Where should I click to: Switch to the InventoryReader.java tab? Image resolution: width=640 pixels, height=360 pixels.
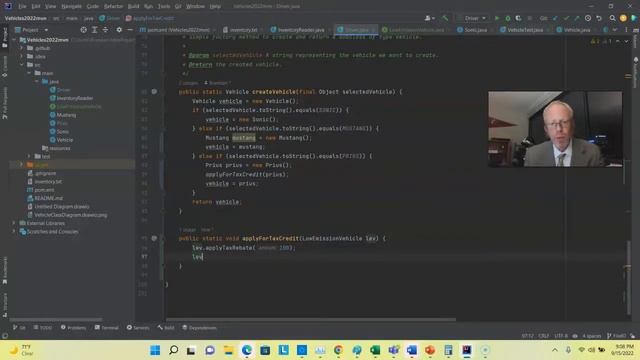tap(298, 30)
